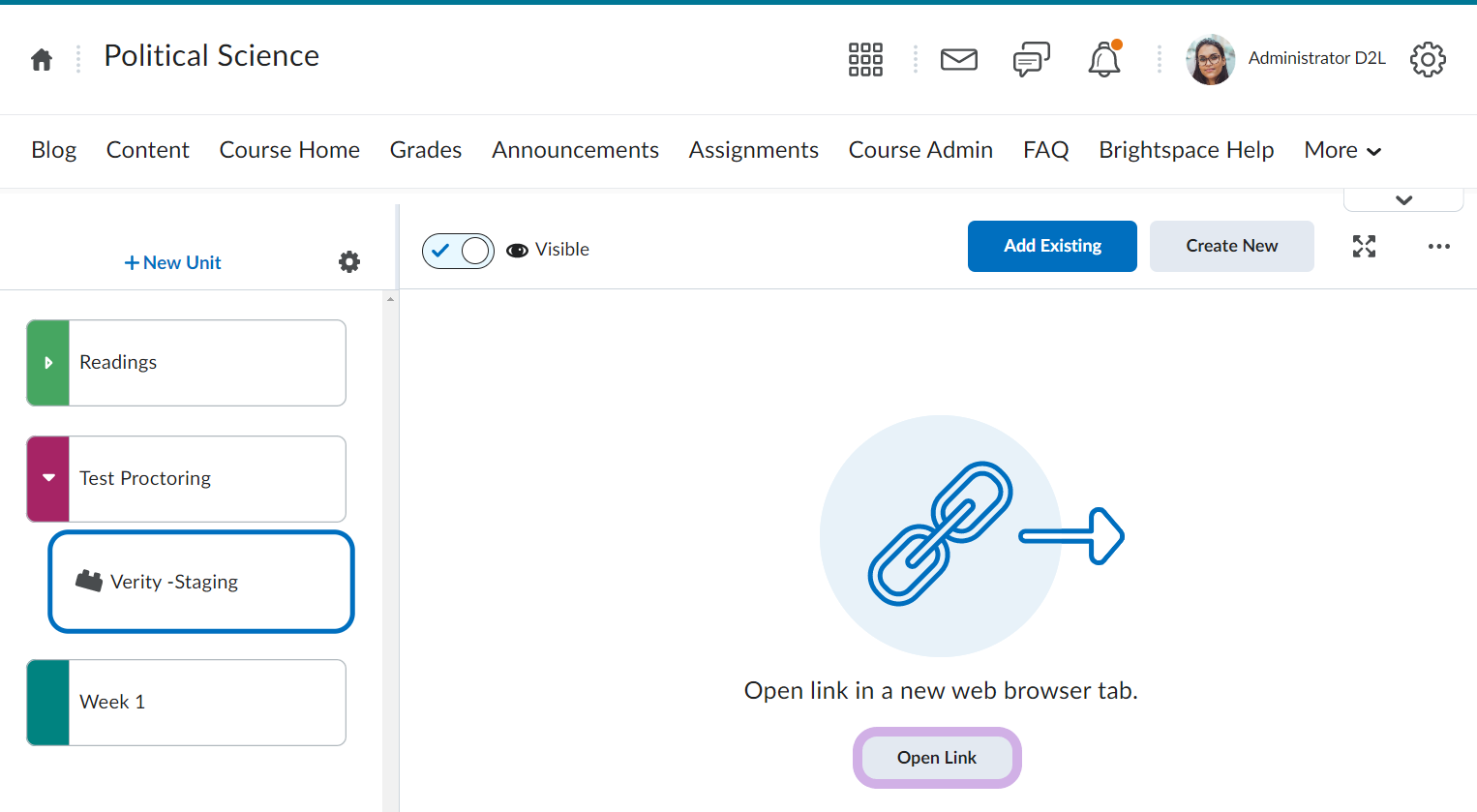
Task: Click the Verity -Staging external tool icon
Action: (89, 581)
